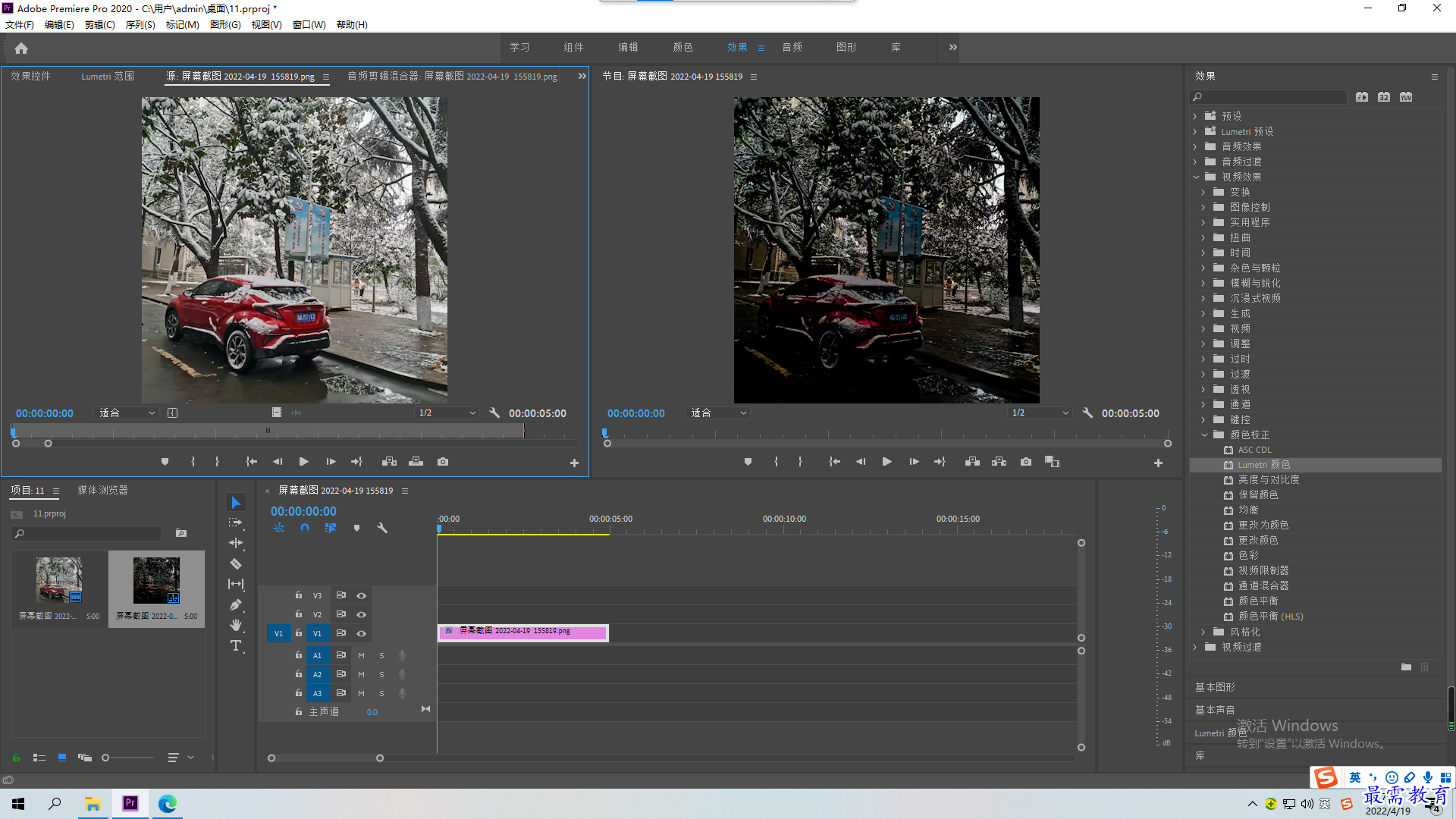The width and height of the screenshot is (1456, 819).
Task: Toggle snap magnet in timeline
Action: (x=305, y=528)
